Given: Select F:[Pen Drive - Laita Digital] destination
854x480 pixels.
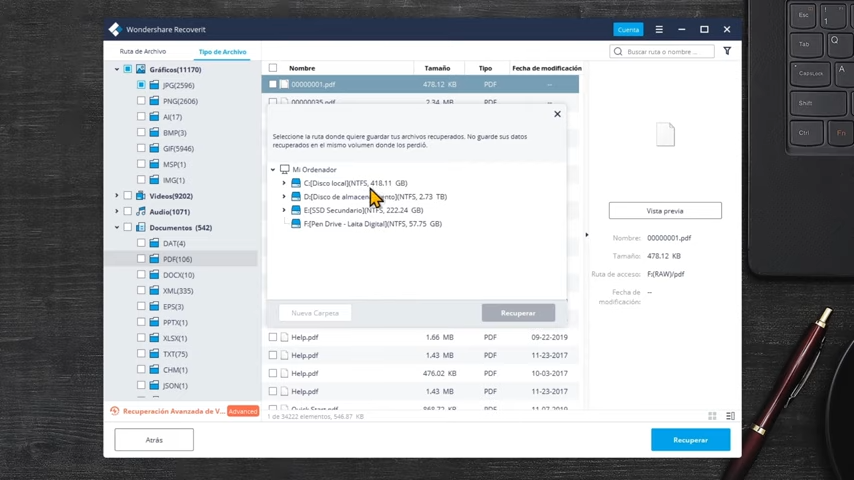Looking at the screenshot, I should click(373, 223).
